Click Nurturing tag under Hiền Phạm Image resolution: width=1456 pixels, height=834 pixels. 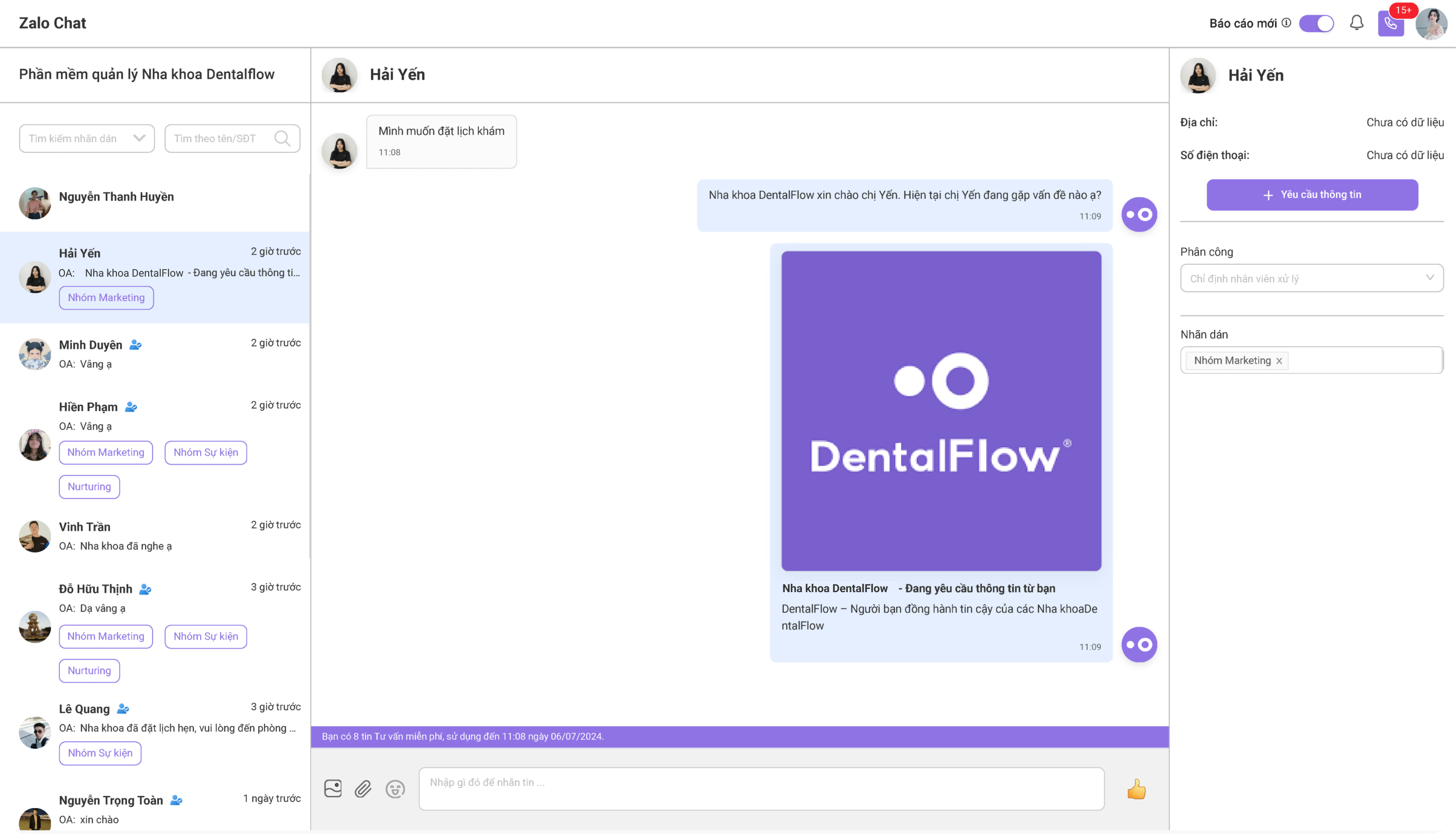pos(89,487)
